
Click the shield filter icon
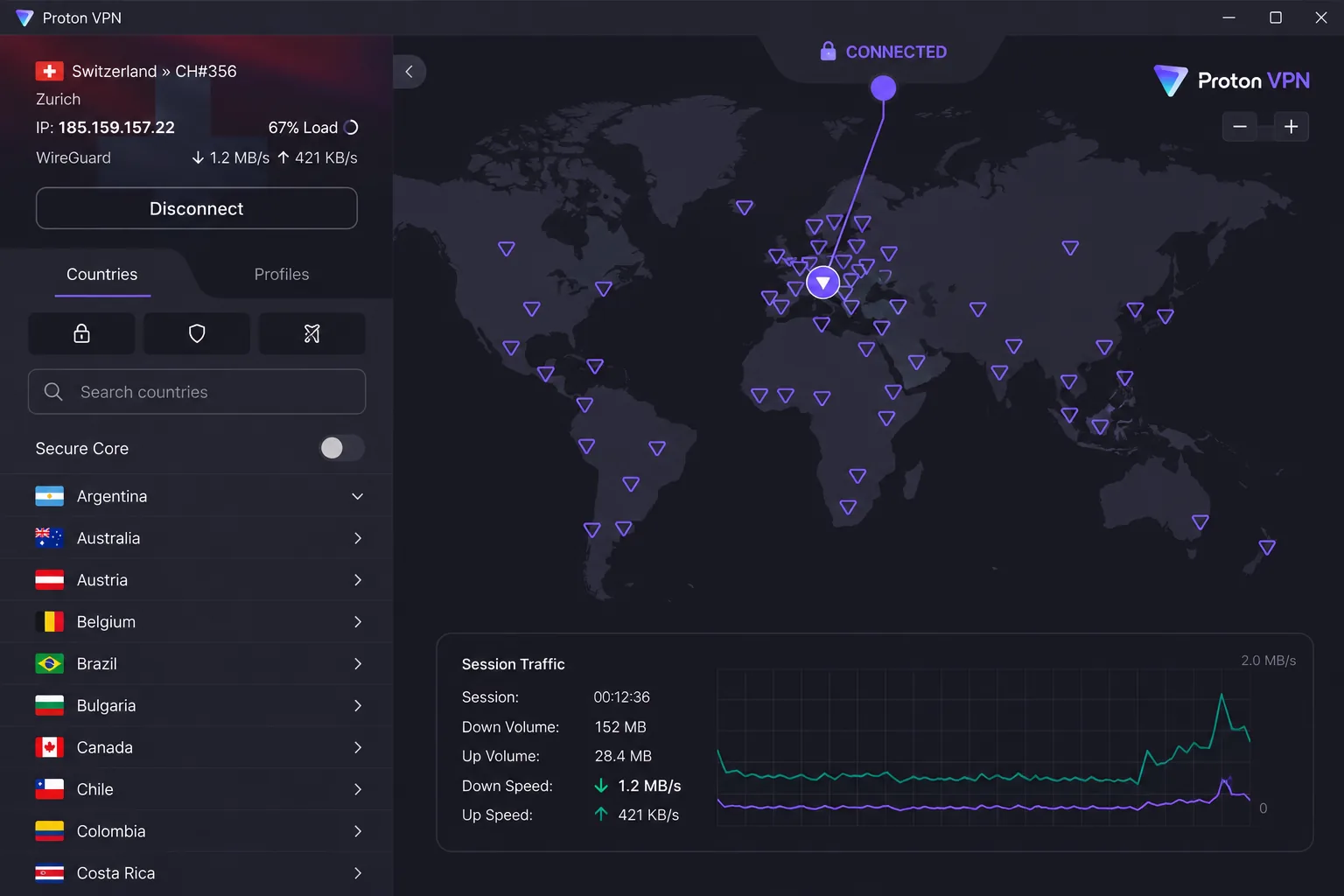[x=197, y=333]
